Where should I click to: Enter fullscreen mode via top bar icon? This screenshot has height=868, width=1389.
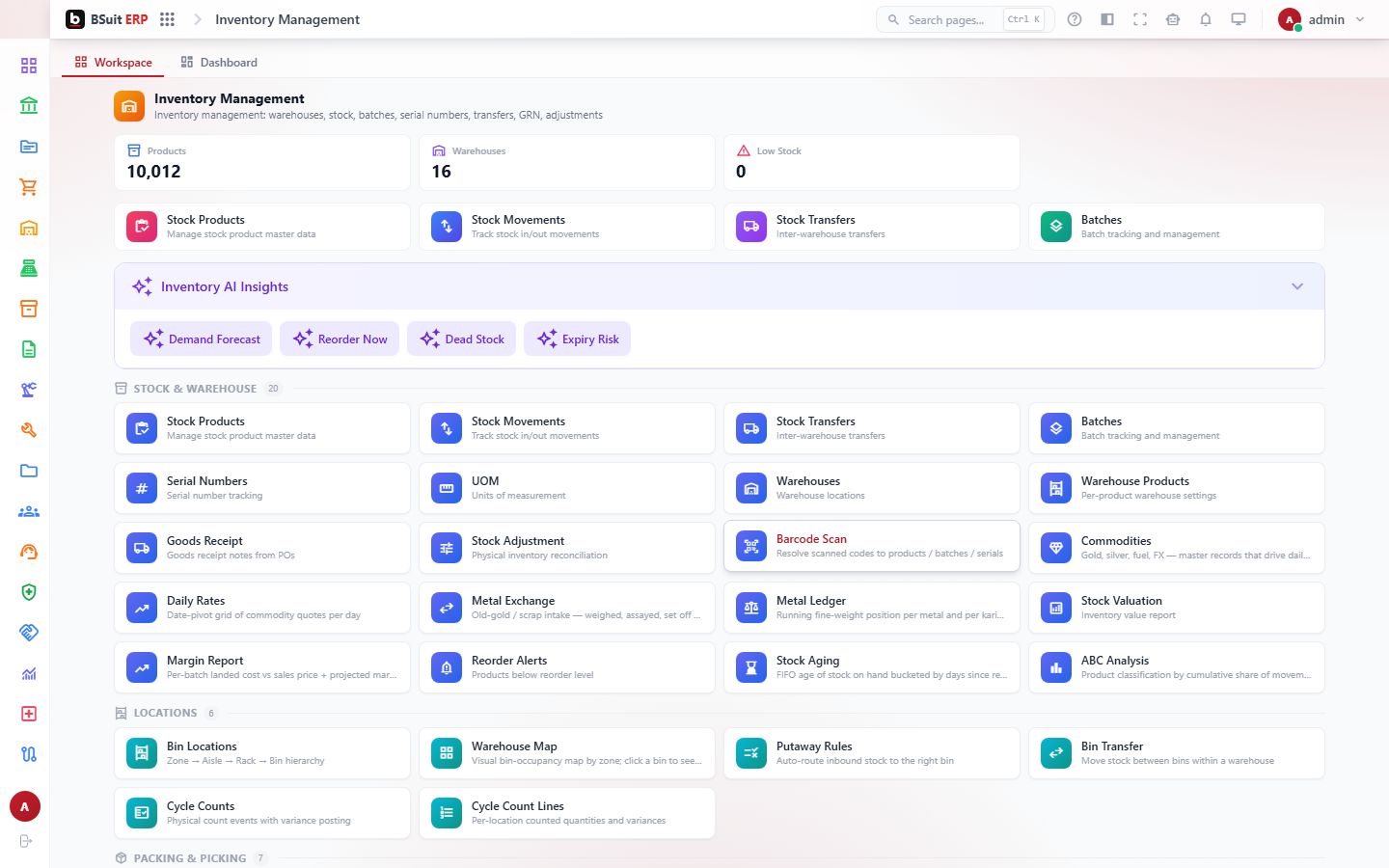(x=1140, y=19)
